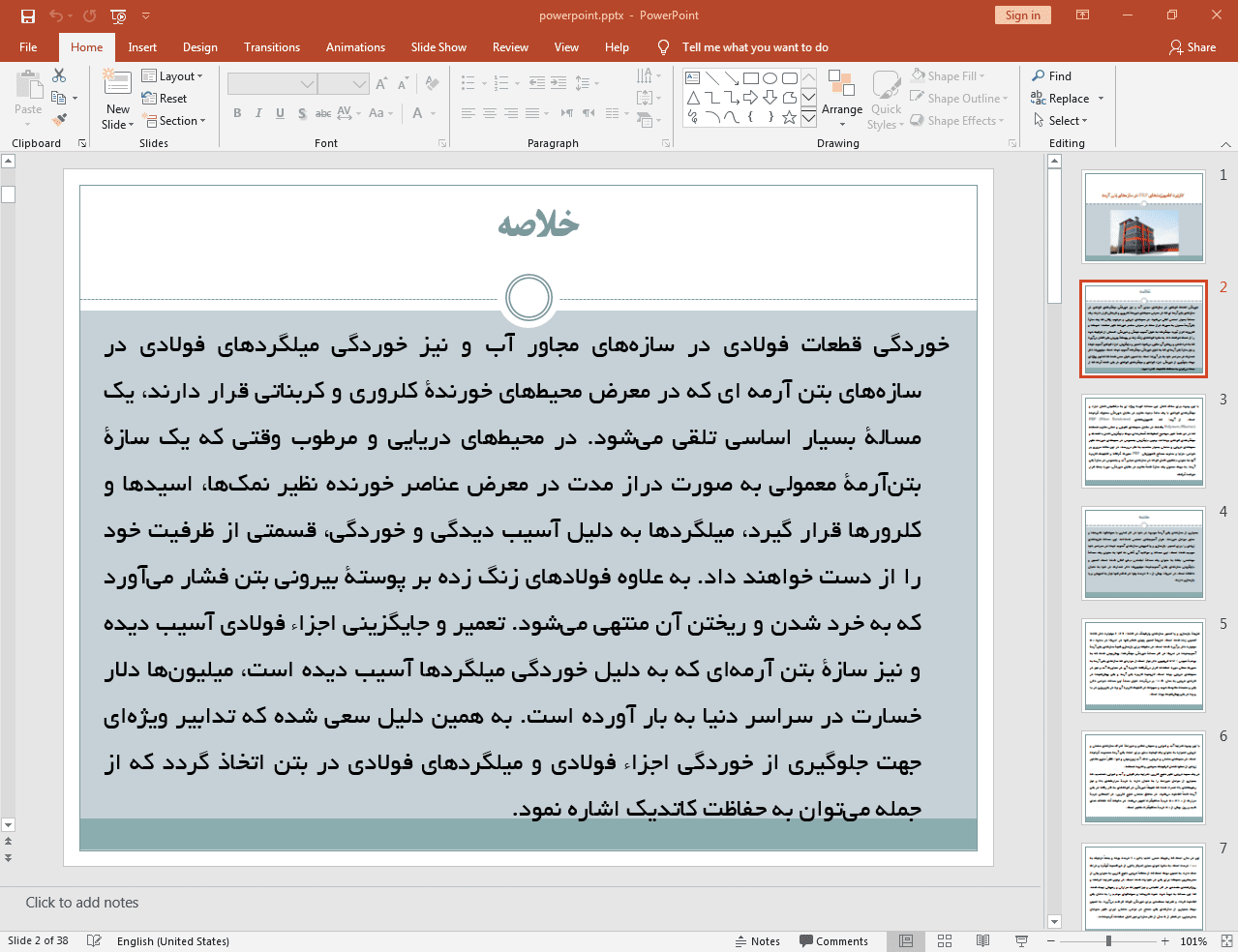Click the zoom slider handle
Viewport: 1238px width, 952px height.
tap(1108, 941)
